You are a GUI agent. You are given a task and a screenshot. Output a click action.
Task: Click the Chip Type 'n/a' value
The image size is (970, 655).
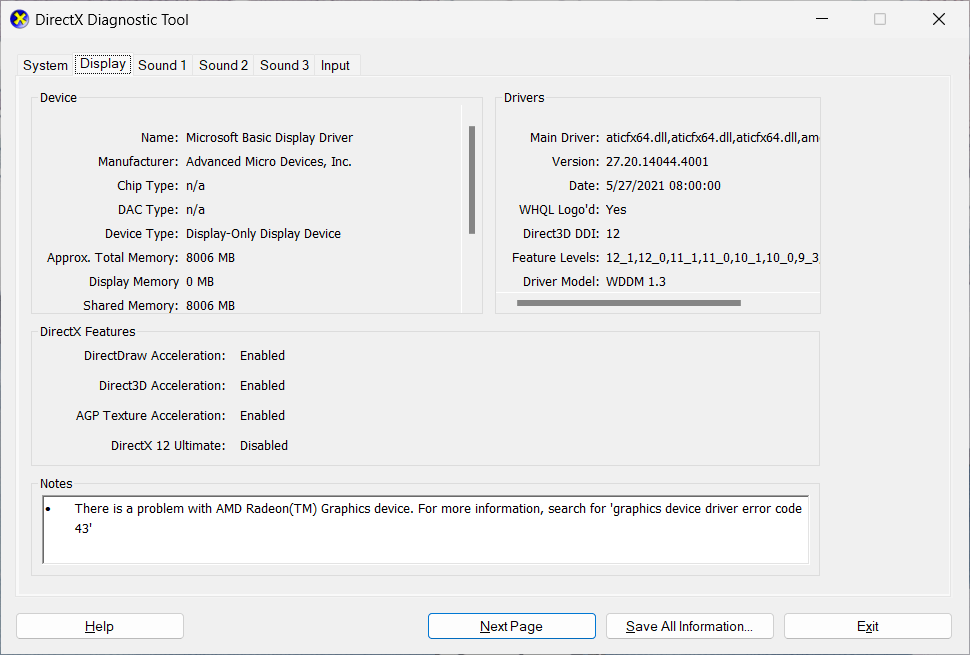[x=195, y=186]
